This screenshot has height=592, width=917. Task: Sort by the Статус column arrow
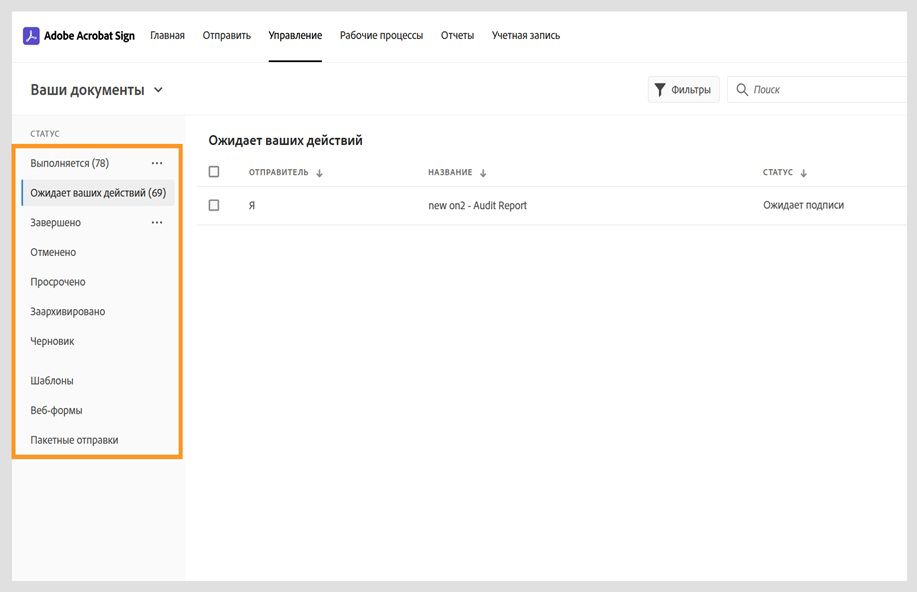pyautogui.click(x=803, y=173)
